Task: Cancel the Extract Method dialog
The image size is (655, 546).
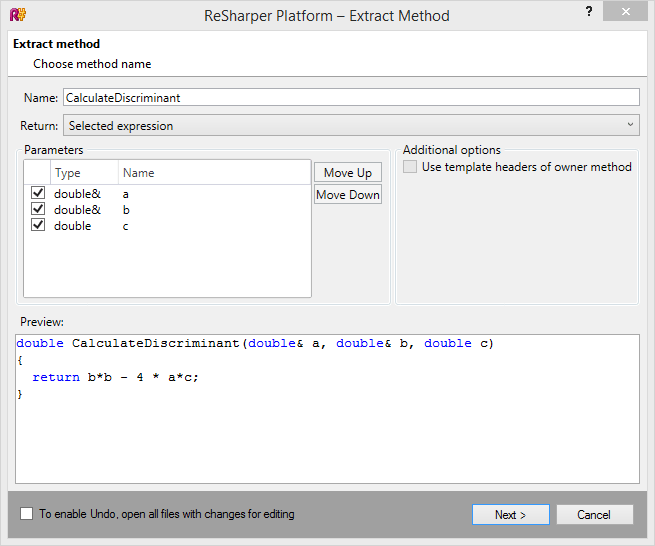Action: [x=595, y=515]
